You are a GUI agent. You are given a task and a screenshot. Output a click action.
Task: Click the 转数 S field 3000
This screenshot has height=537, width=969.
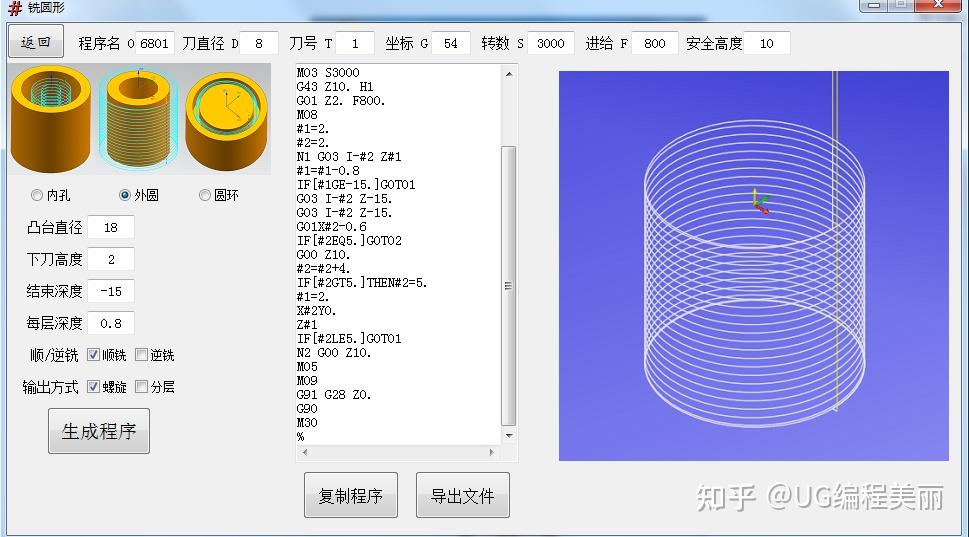click(551, 43)
